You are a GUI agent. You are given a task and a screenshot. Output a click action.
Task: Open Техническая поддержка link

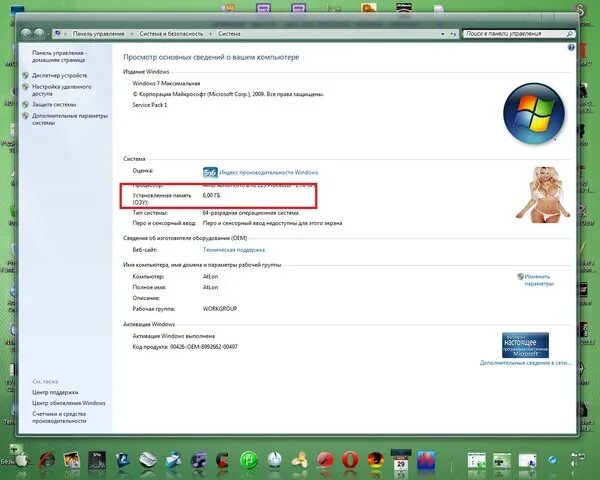coord(233,250)
